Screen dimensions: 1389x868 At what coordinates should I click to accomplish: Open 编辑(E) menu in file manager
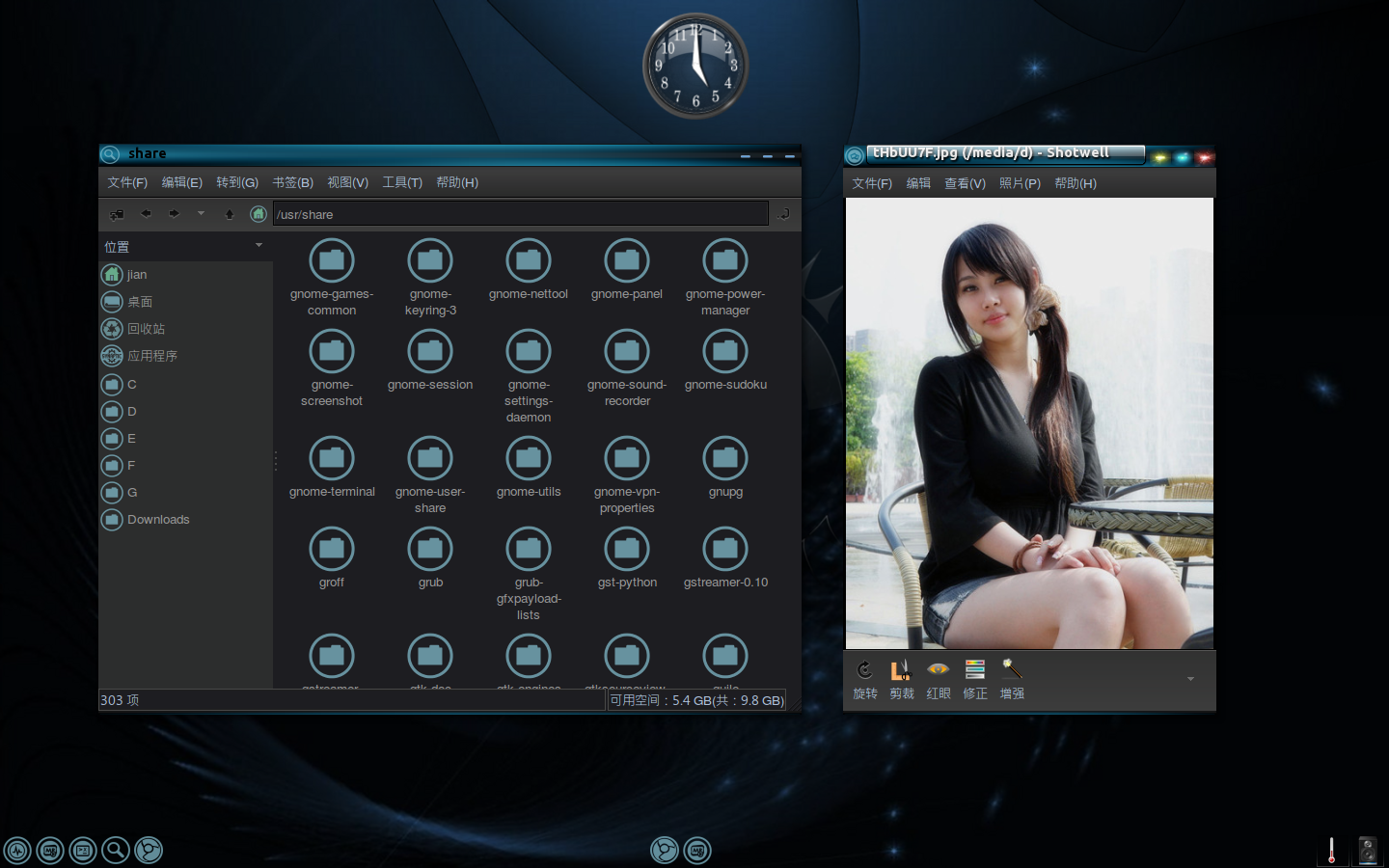182,182
